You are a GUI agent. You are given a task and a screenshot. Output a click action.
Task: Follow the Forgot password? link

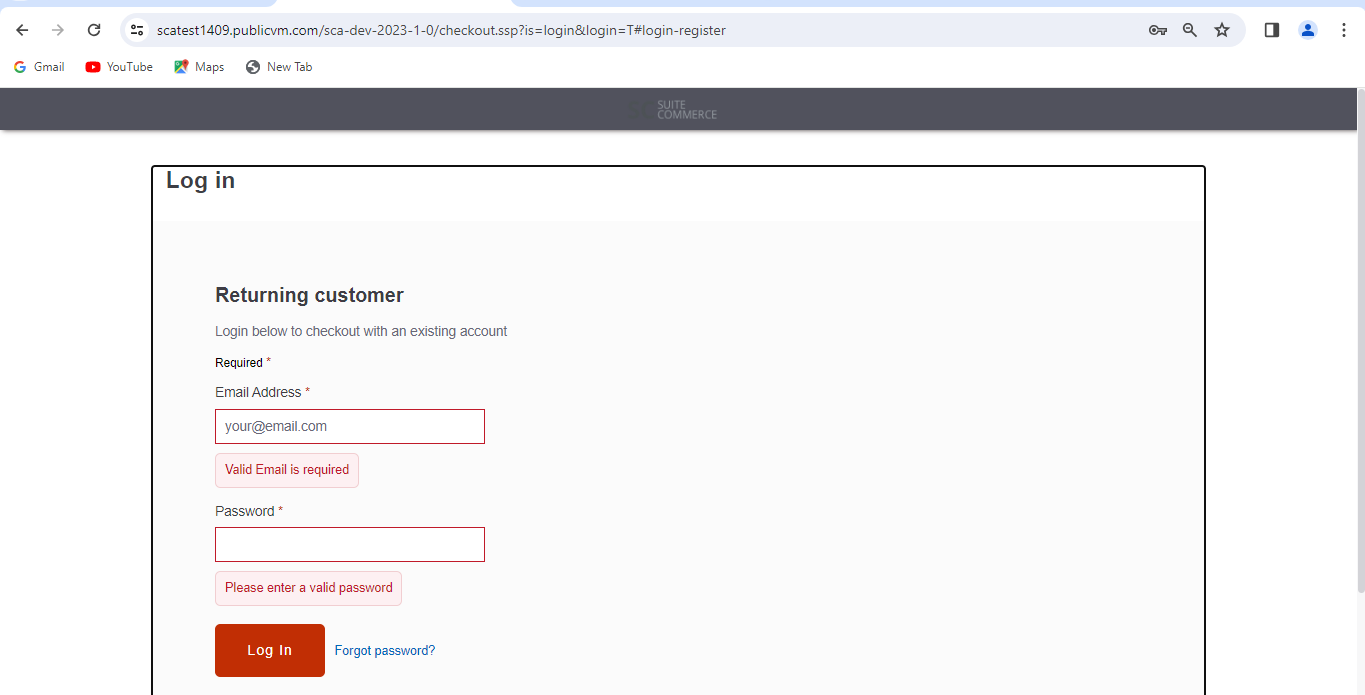(x=385, y=651)
